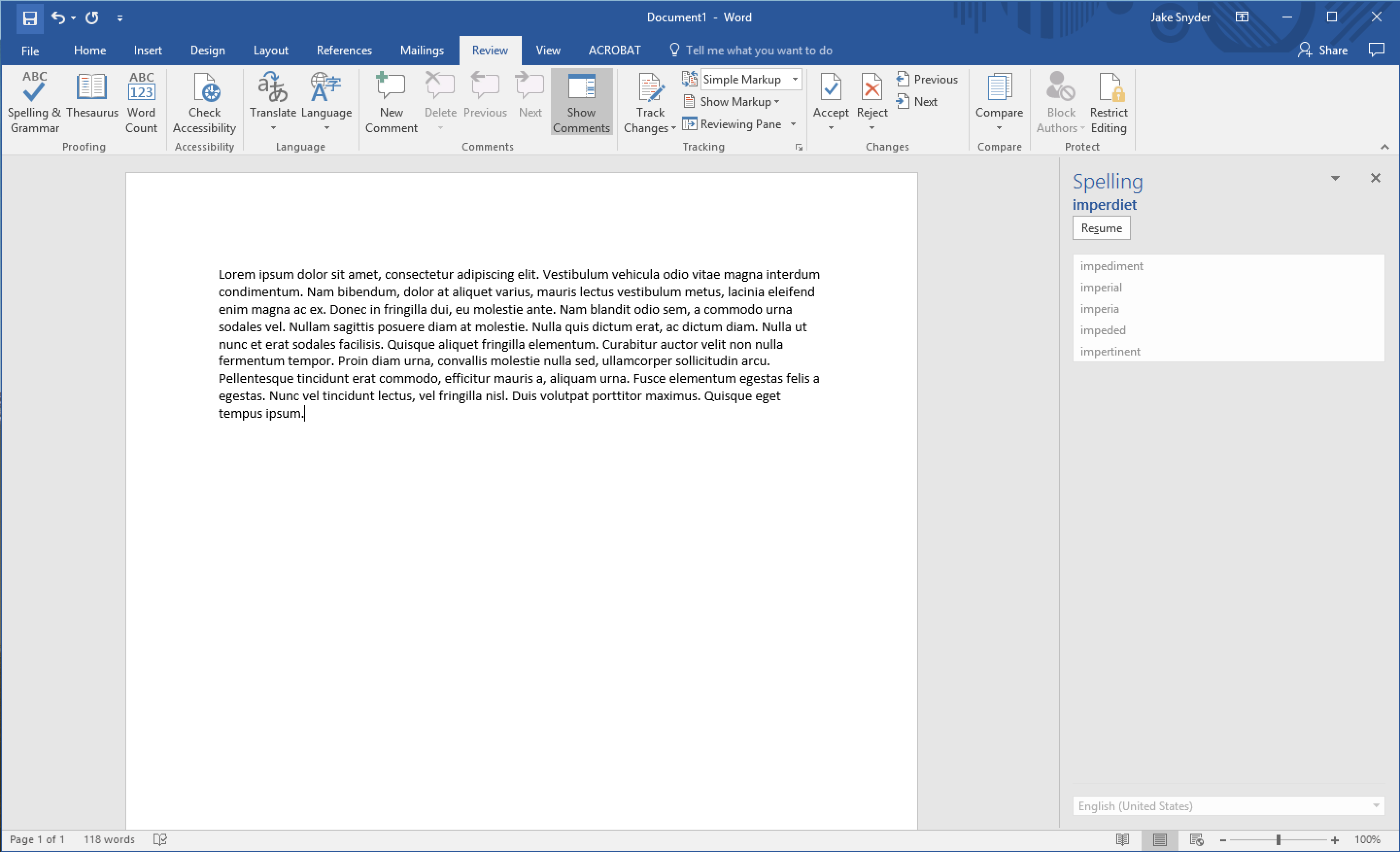This screenshot has height=852, width=1400.
Task: Toggle Show Comments button
Action: [581, 102]
